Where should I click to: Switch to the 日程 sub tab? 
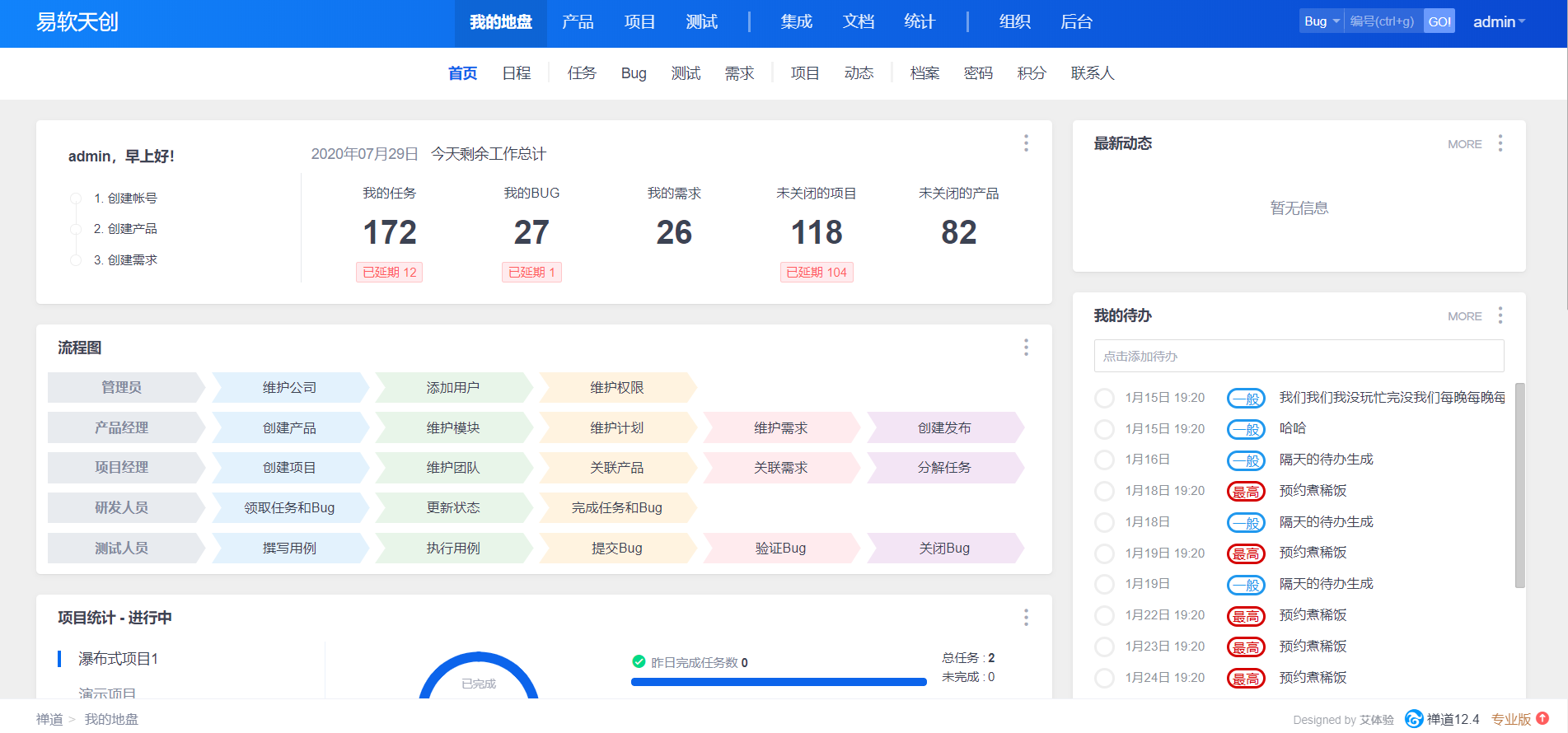517,73
